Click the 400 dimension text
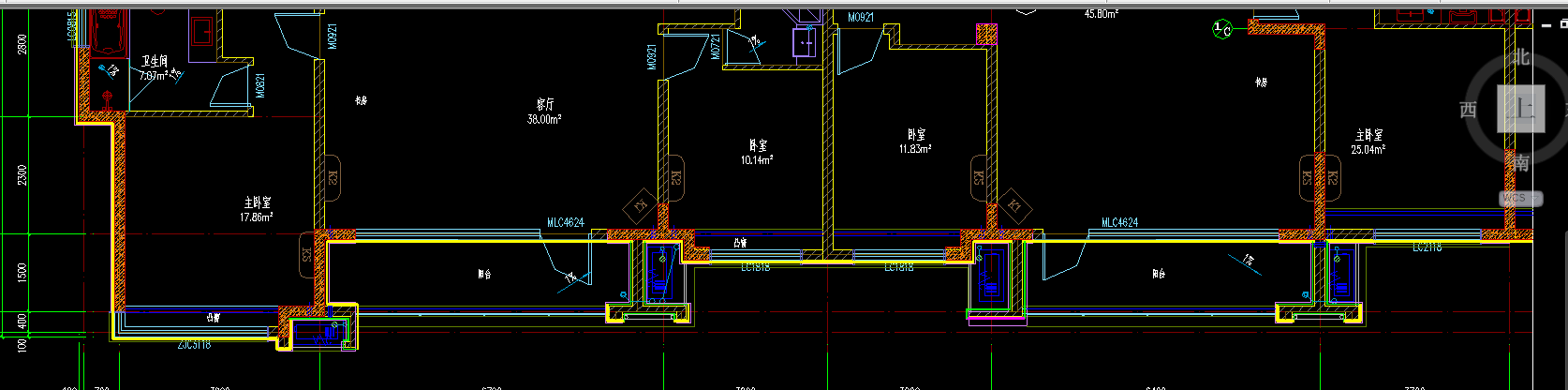 pyautogui.click(x=22, y=322)
